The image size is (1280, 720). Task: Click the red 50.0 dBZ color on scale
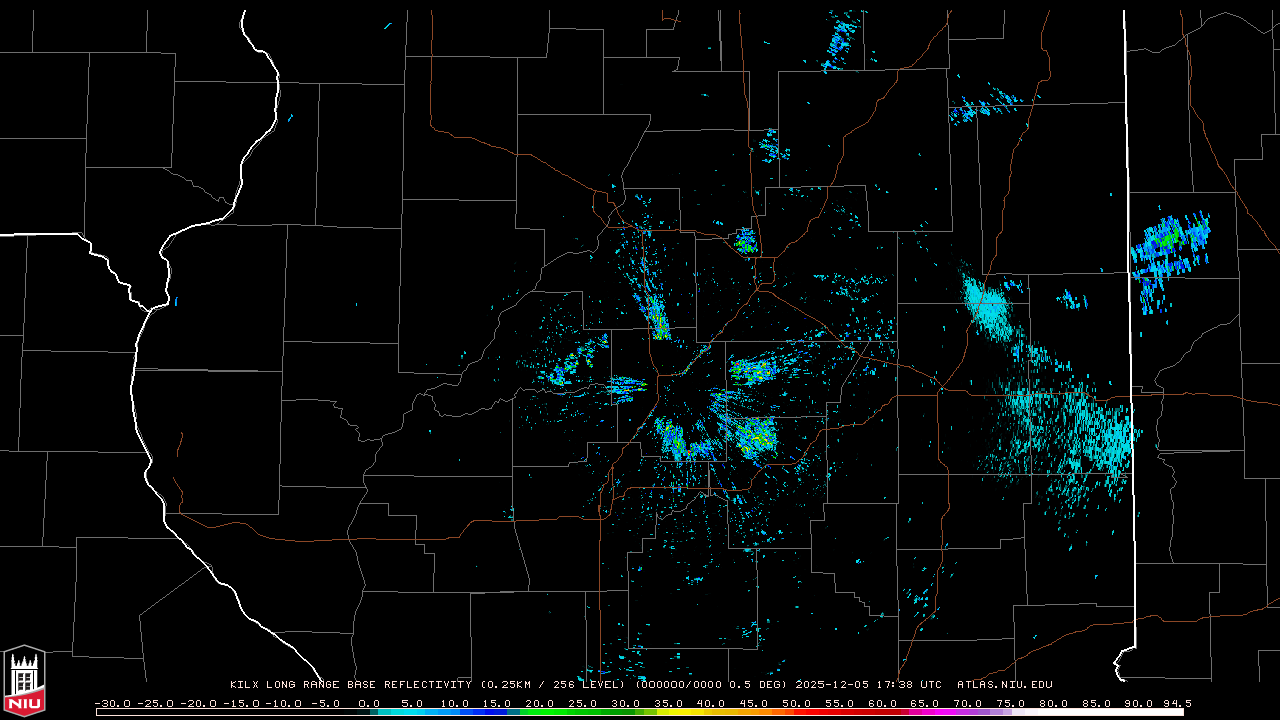[797, 712]
